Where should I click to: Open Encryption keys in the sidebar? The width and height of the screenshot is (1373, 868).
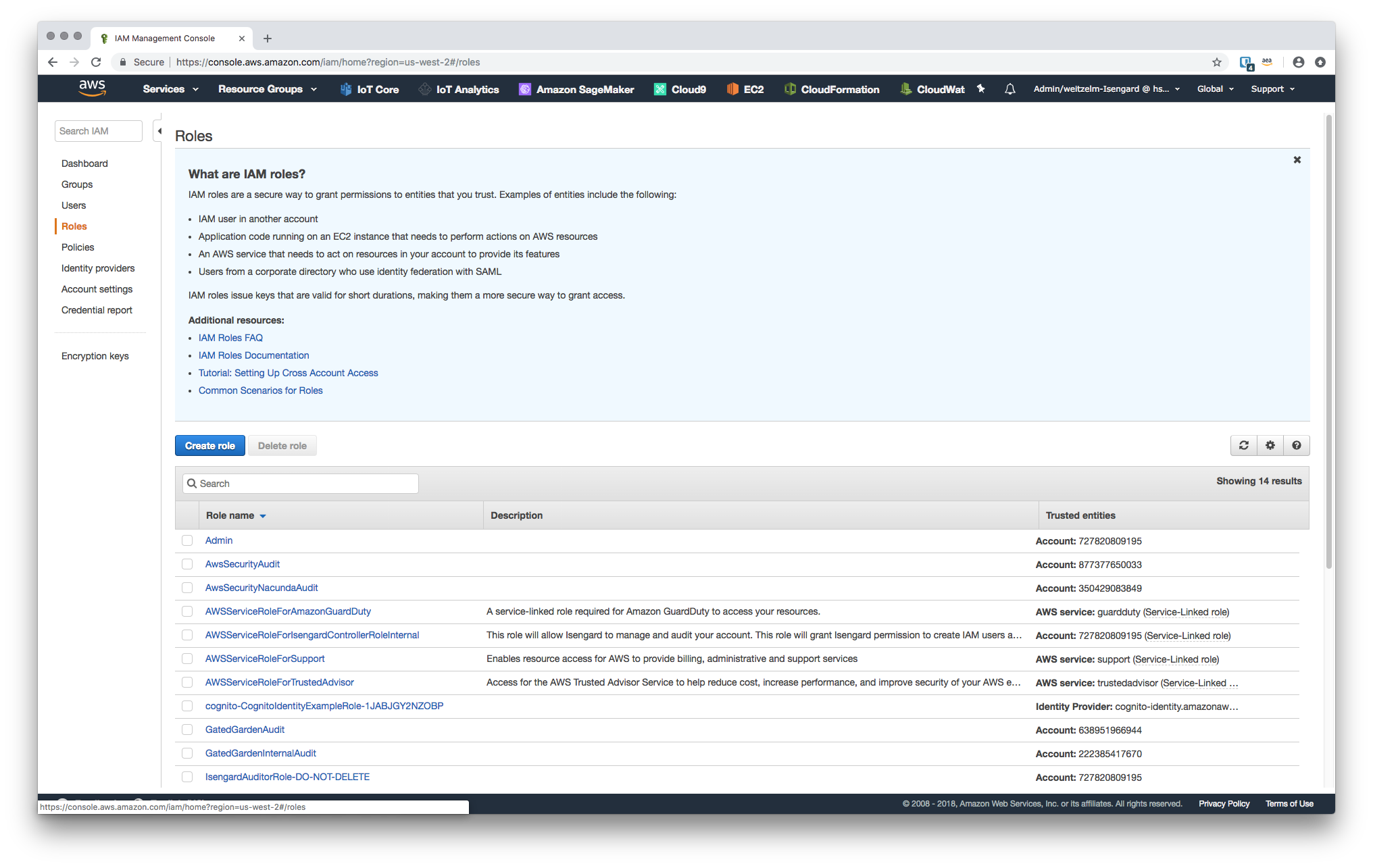pyautogui.click(x=95, y=356)
